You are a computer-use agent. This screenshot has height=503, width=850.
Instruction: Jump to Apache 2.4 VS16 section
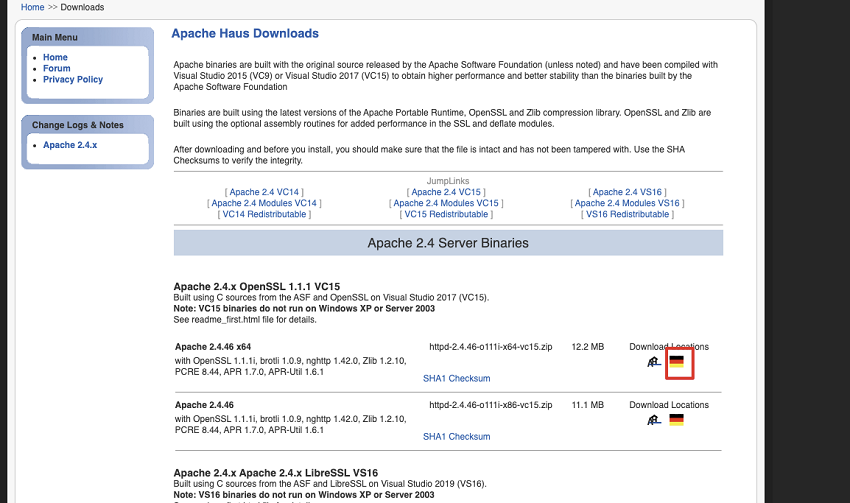[627, 192]
